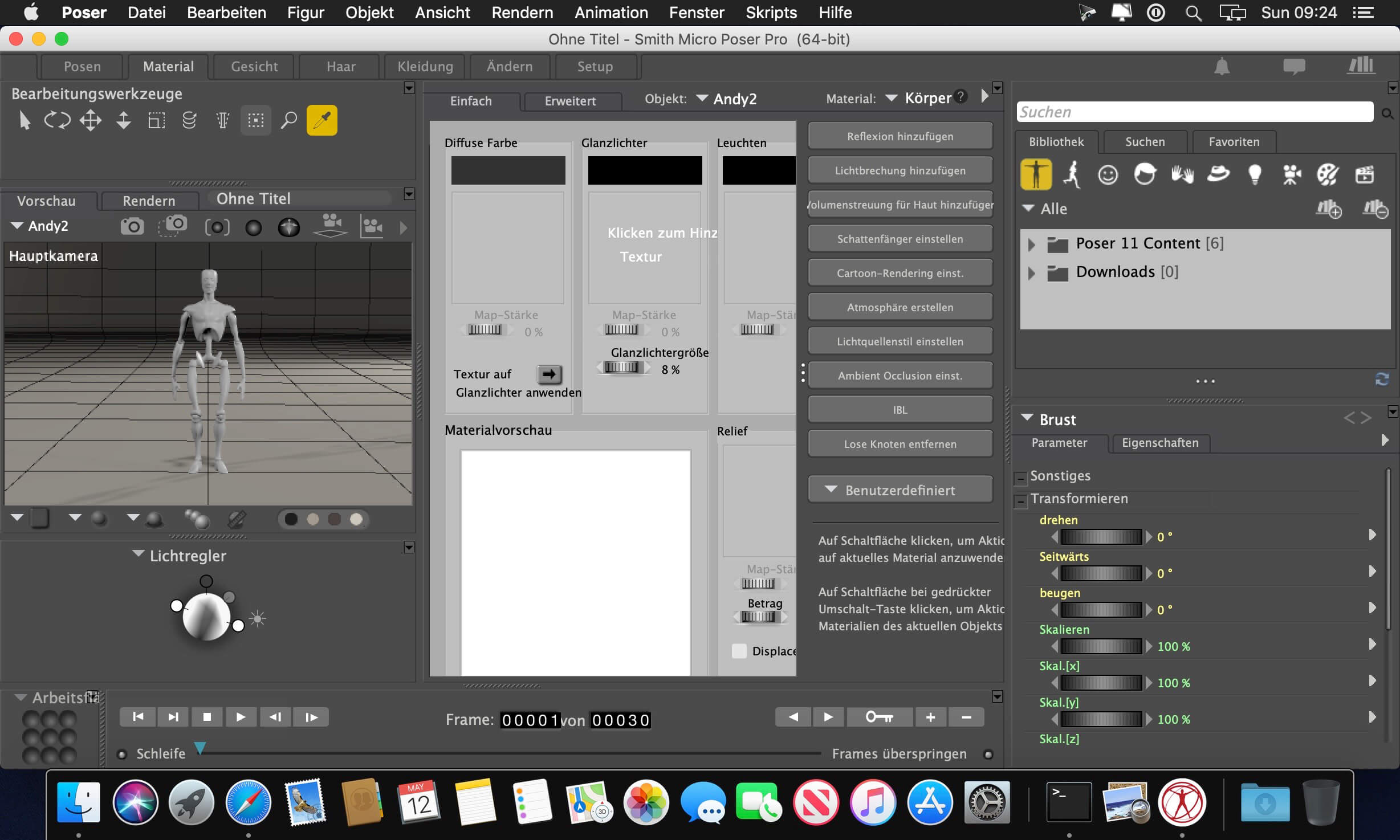
Task: Expand the Poser 11 Content folder
Action: pyautogui.click(x=1031, y=244)
